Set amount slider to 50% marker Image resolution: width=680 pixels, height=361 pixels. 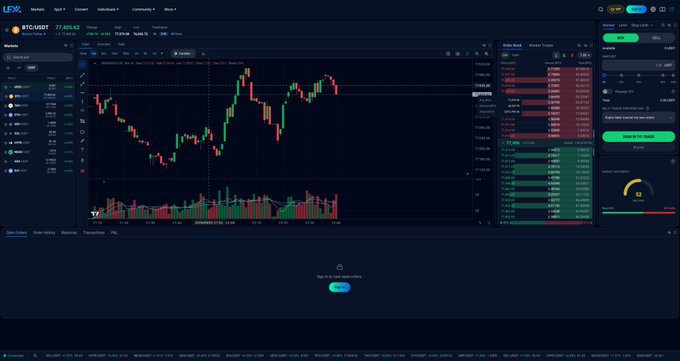click(638, 75)
